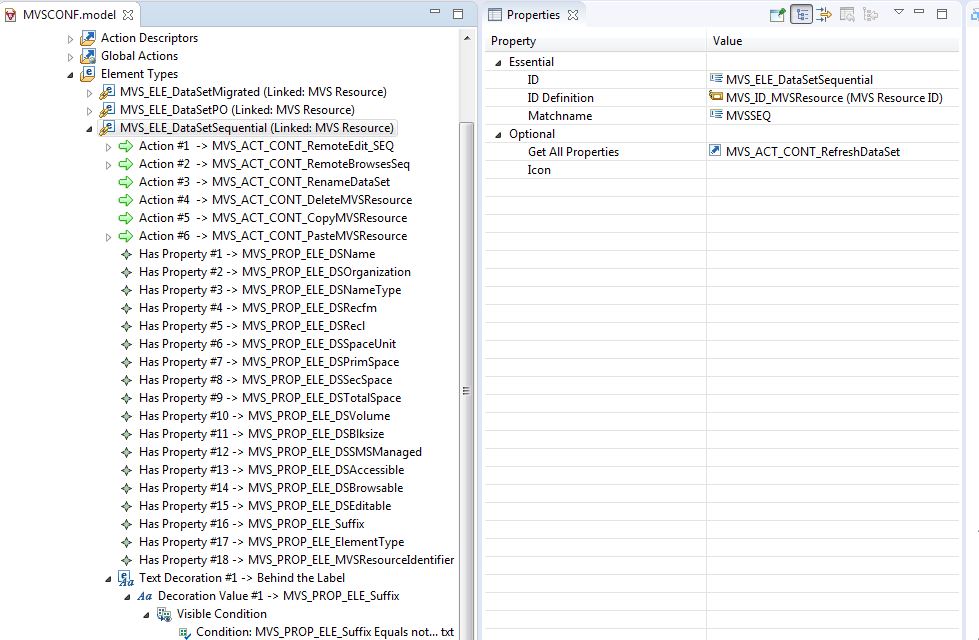Screen dimensions: 979x640
Task: Switch to the MVSCONF.model tab
Action: coord(70,15)
